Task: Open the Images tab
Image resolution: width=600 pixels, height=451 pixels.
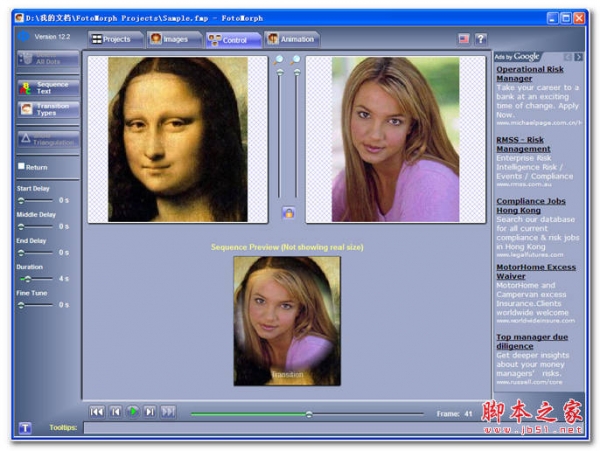Action: pyautogui.click(x=174, y=39)
